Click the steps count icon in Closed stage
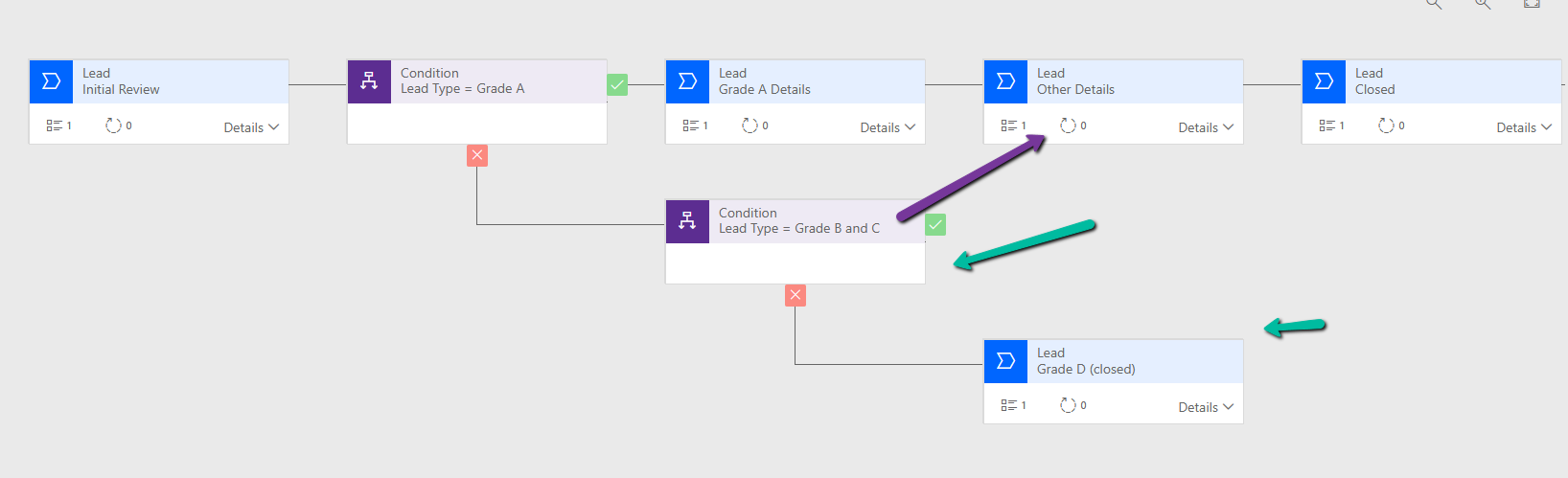Screen dimensions: 1568x478 click(1326, 125)
